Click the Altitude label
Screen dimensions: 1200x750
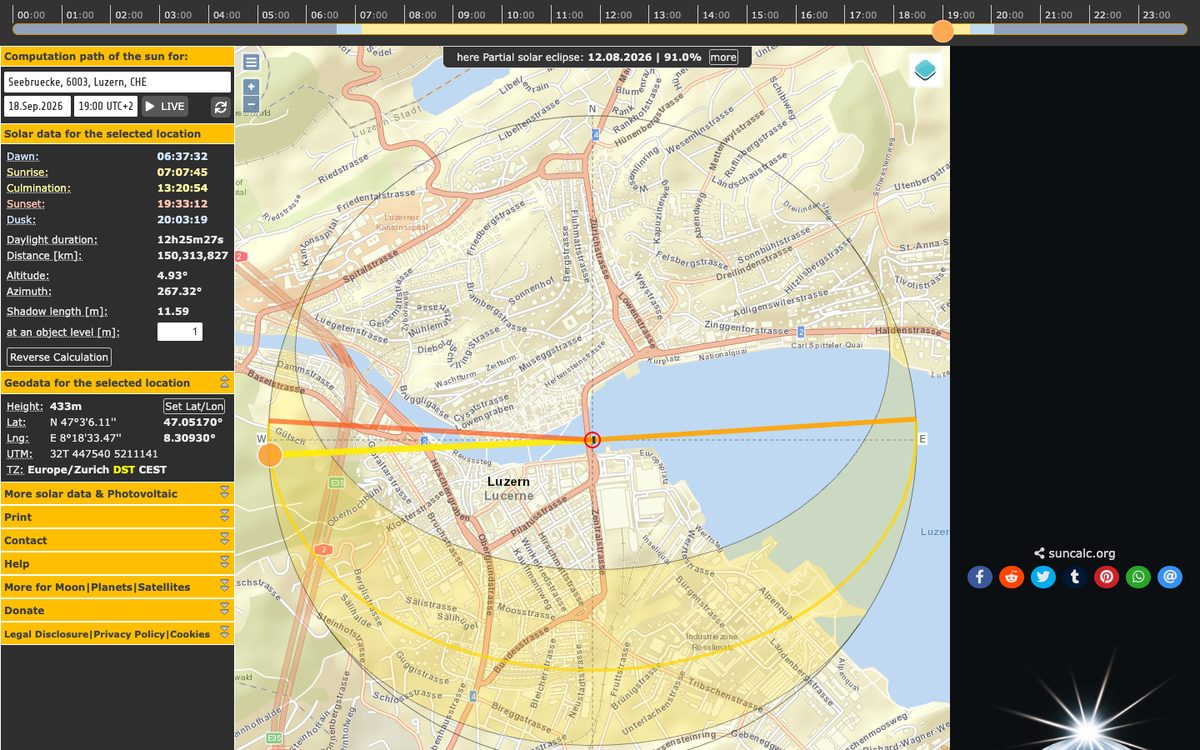tap(28, 275)
